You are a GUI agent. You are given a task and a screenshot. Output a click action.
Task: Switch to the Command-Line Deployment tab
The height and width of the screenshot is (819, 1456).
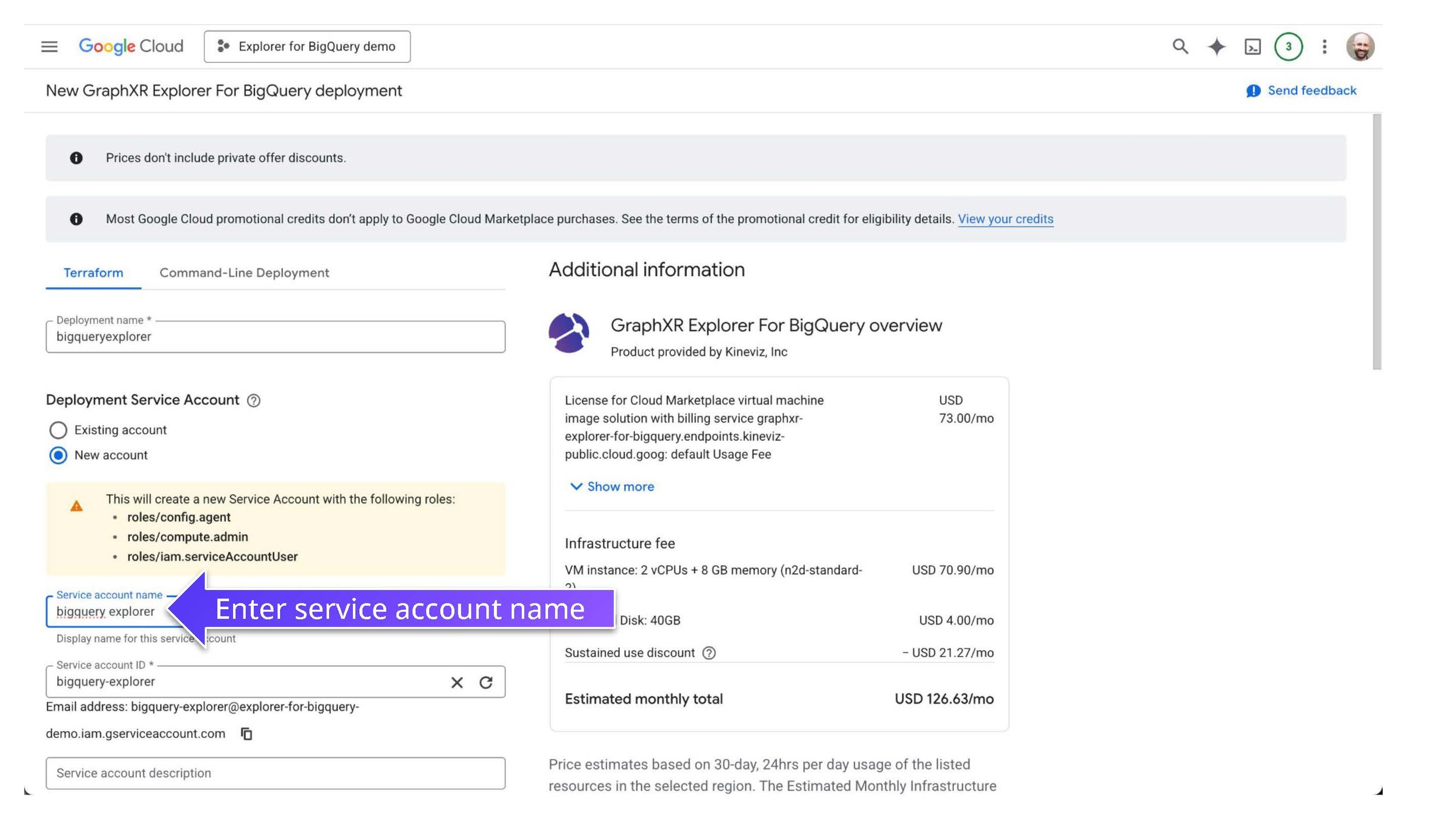(x=244, y=273)
